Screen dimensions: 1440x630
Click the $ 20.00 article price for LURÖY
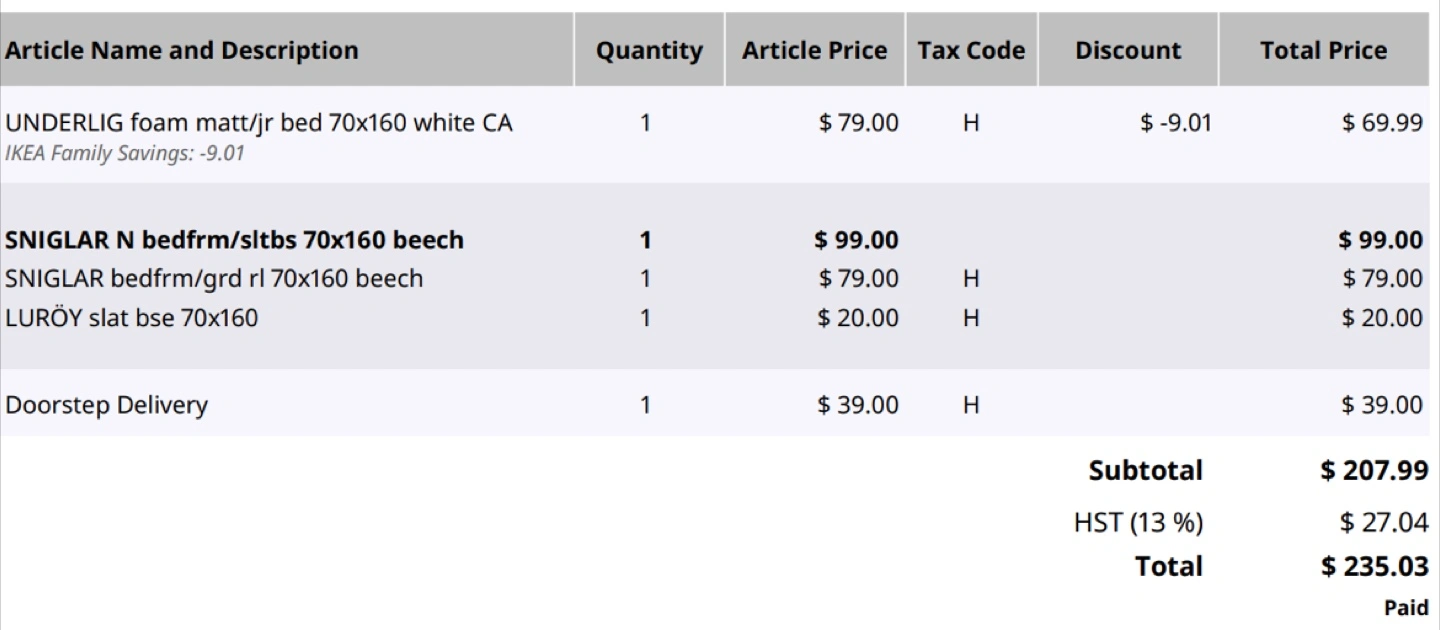857,318
